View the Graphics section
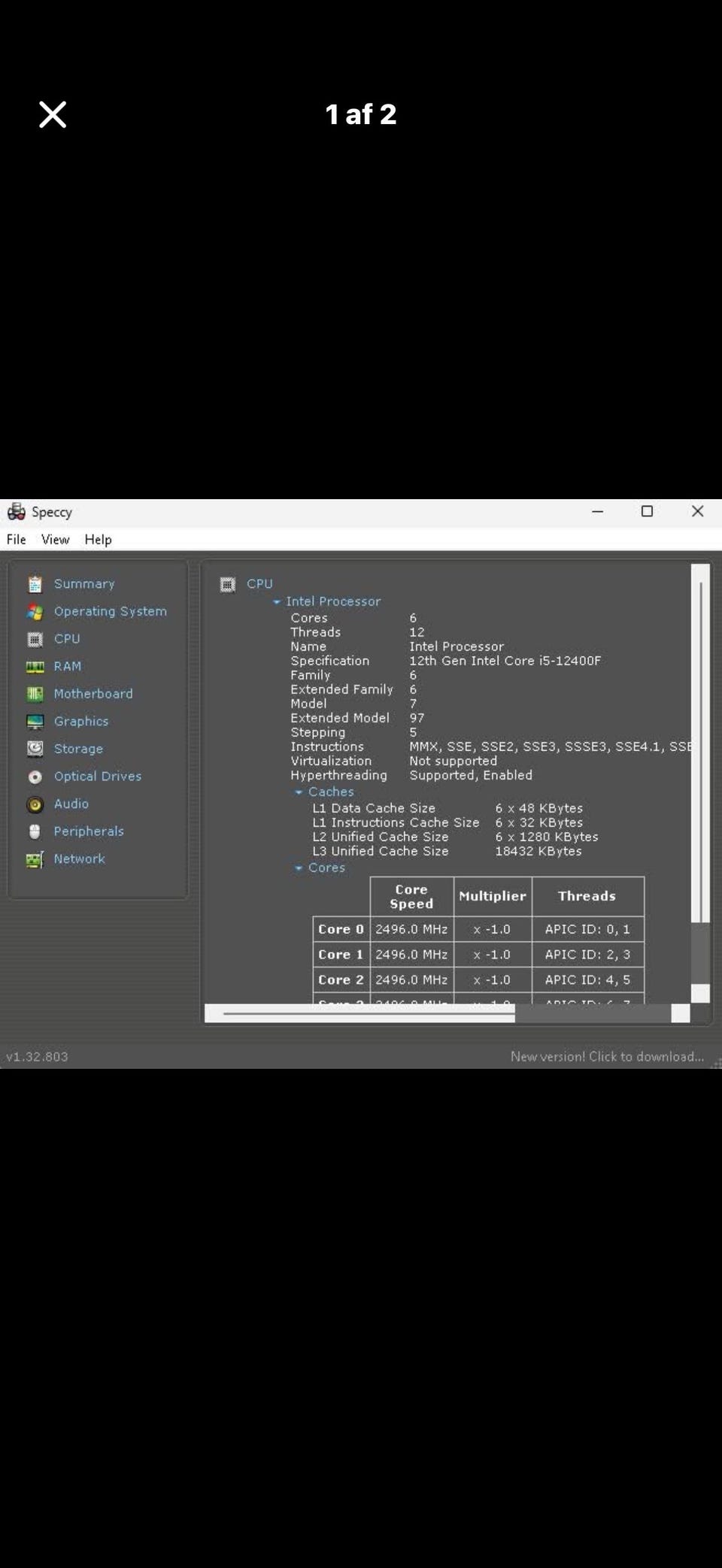Viewport: 722px width, 1568px height. coord(81,722)
